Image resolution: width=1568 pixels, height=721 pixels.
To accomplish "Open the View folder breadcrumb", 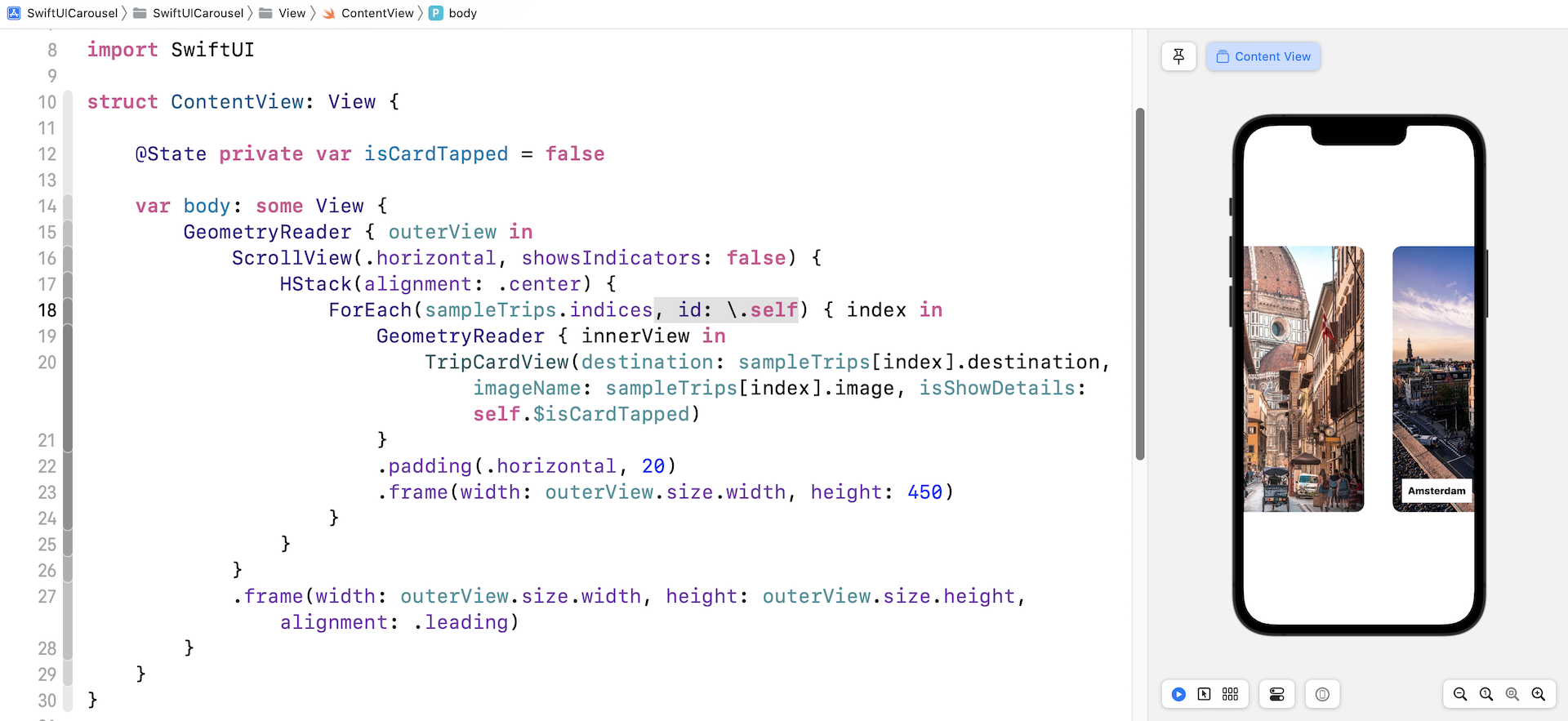I will (x=283, y=13).
